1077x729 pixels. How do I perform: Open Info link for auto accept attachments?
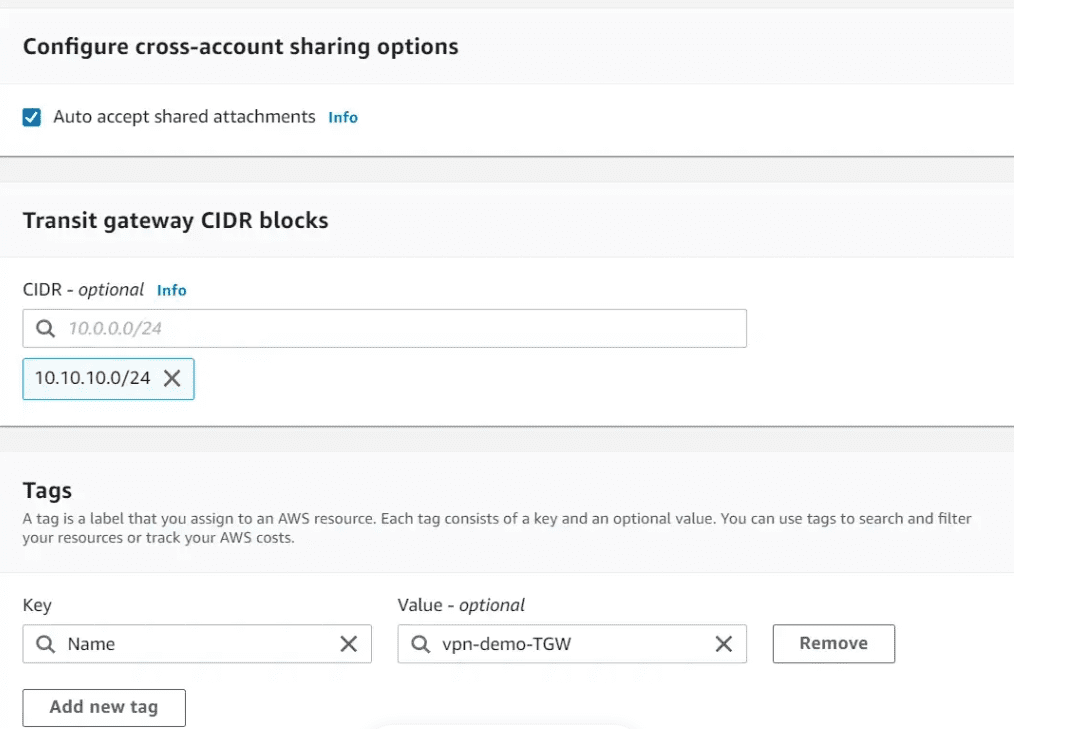(343, 117)
